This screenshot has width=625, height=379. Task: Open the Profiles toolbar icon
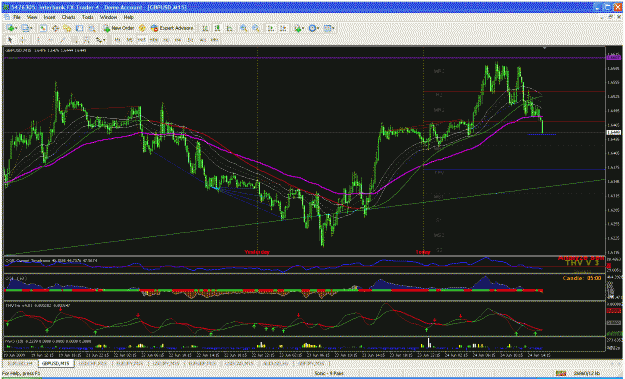point(26,28)
